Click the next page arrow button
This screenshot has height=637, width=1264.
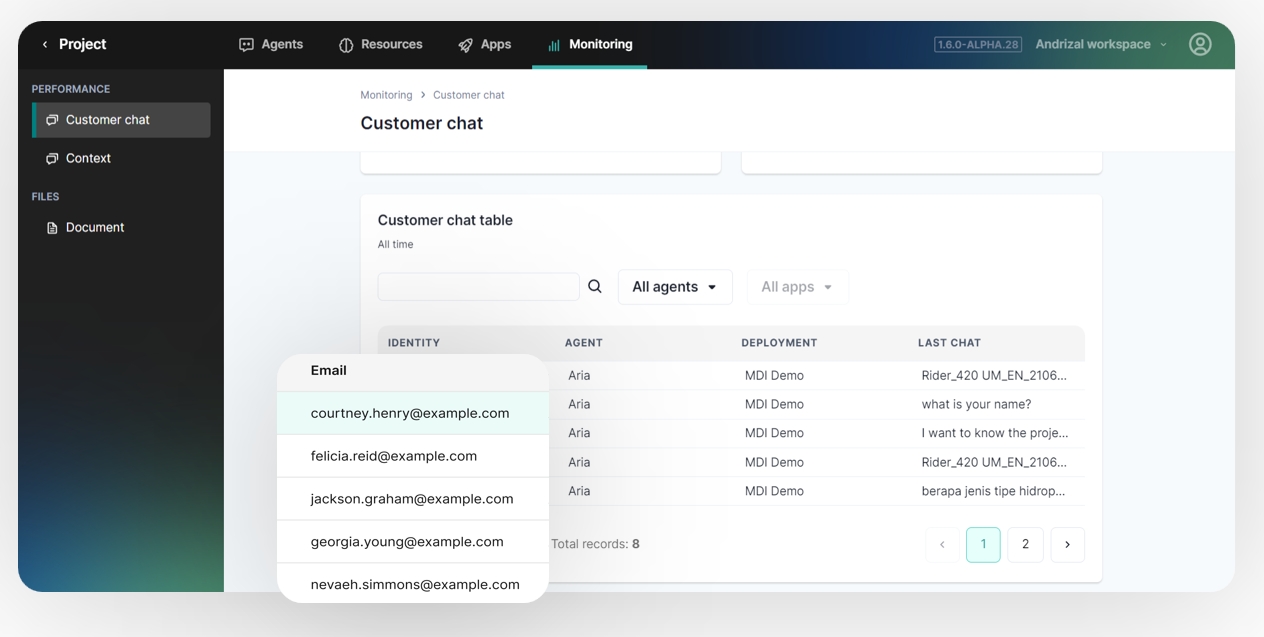tap(1067, 544)
